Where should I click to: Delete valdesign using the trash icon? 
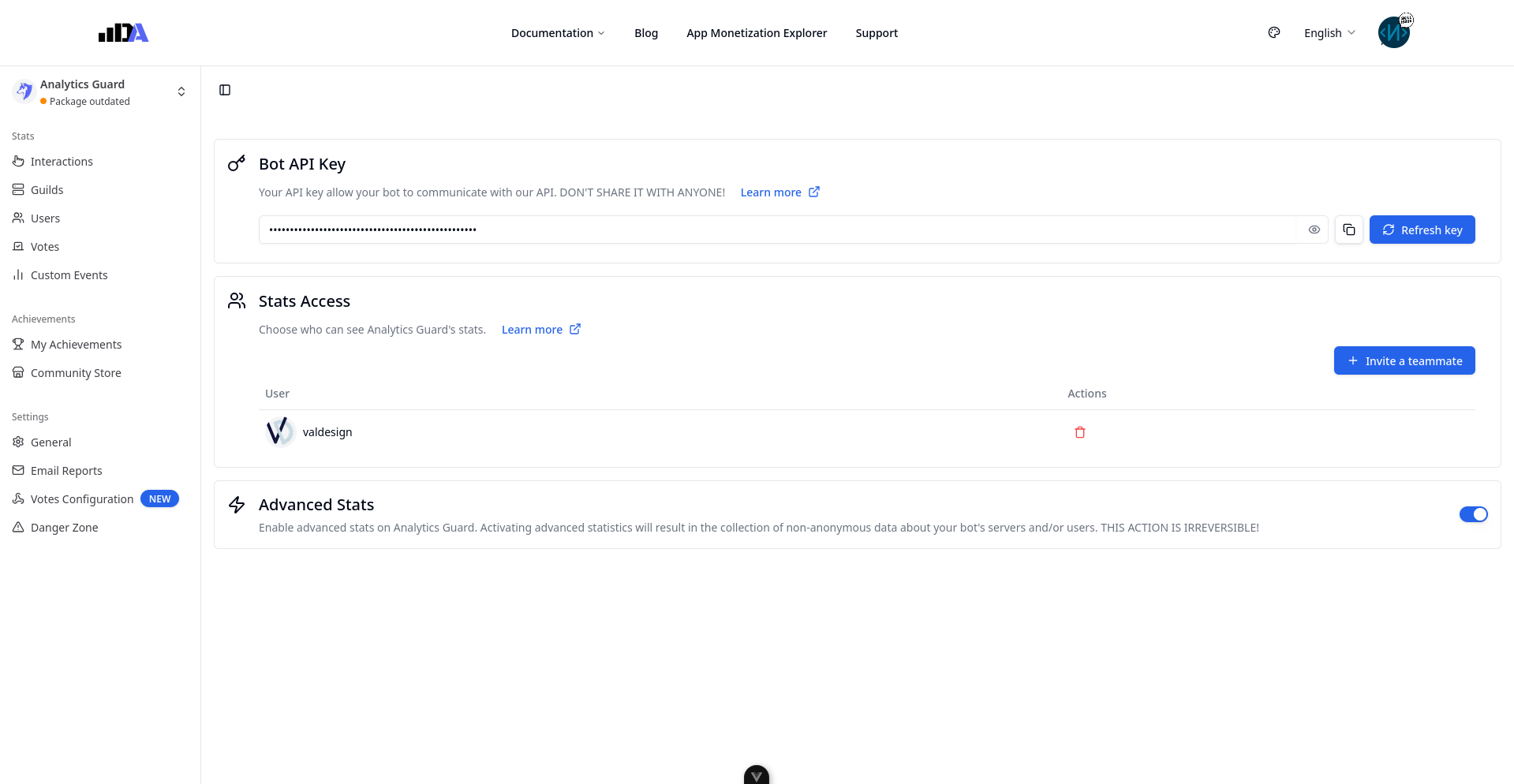pos(1079,432)
